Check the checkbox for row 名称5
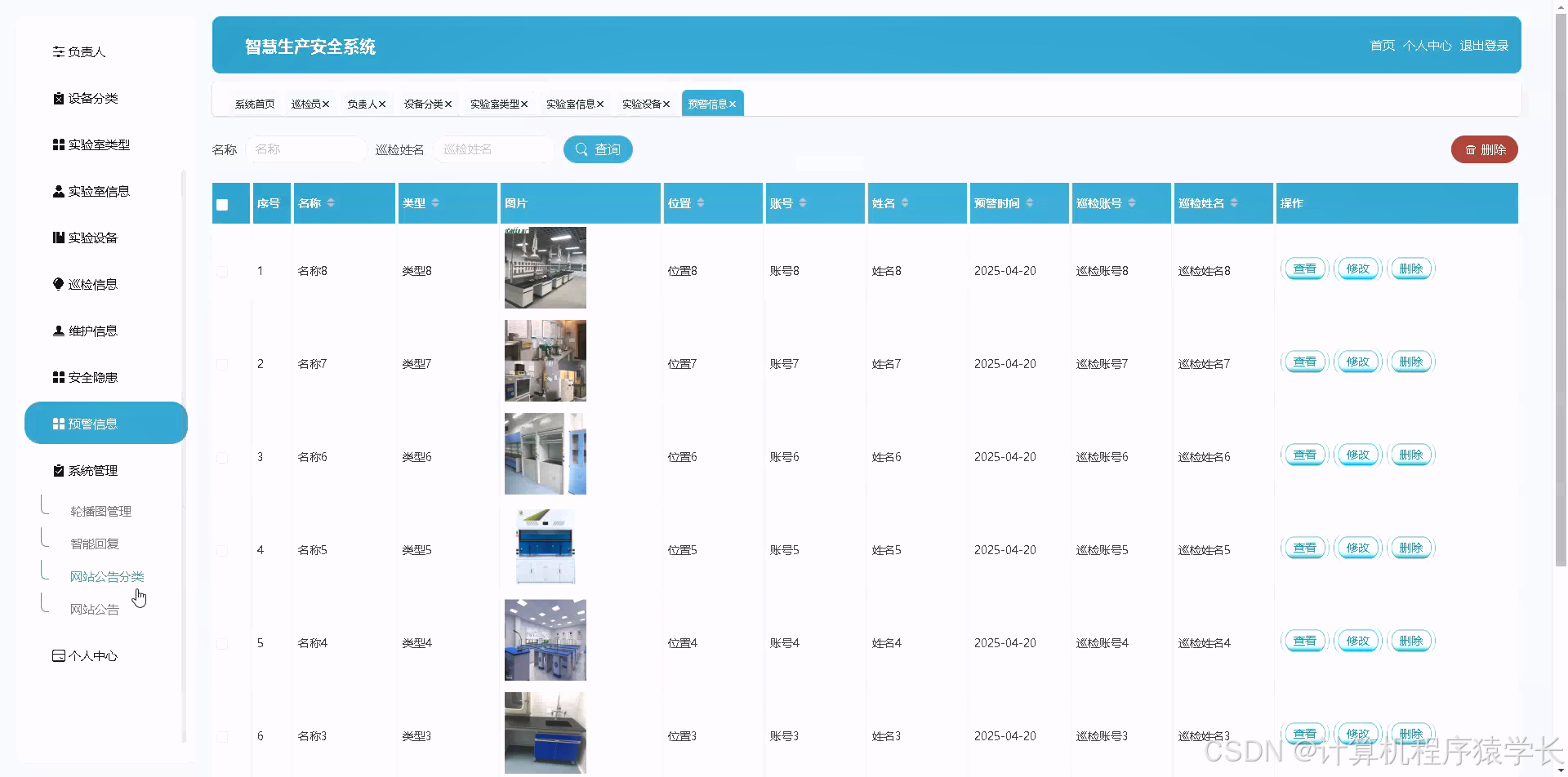 tap(222, 550)
